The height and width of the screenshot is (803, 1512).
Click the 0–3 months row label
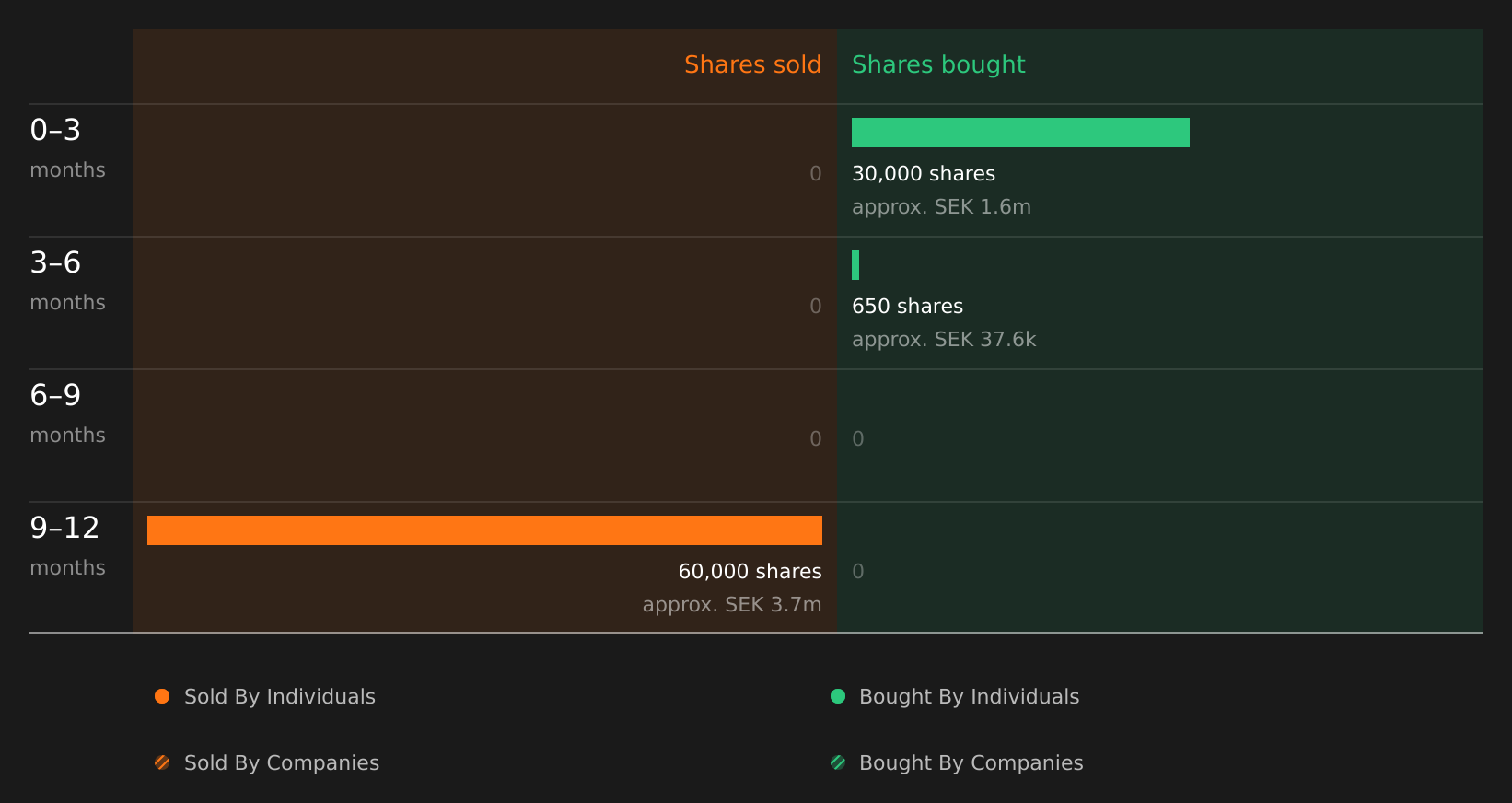pos(68,149)
